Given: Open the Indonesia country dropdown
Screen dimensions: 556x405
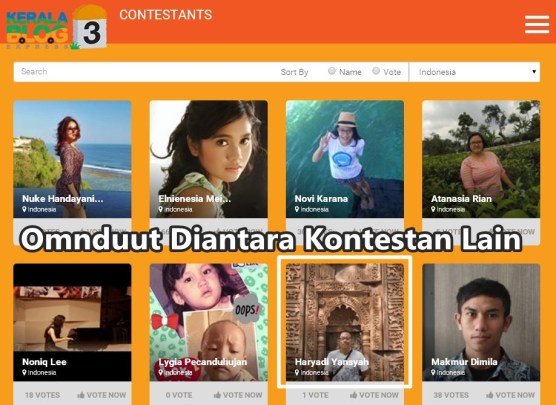Looking at the screenshot, I should point(474,72).
